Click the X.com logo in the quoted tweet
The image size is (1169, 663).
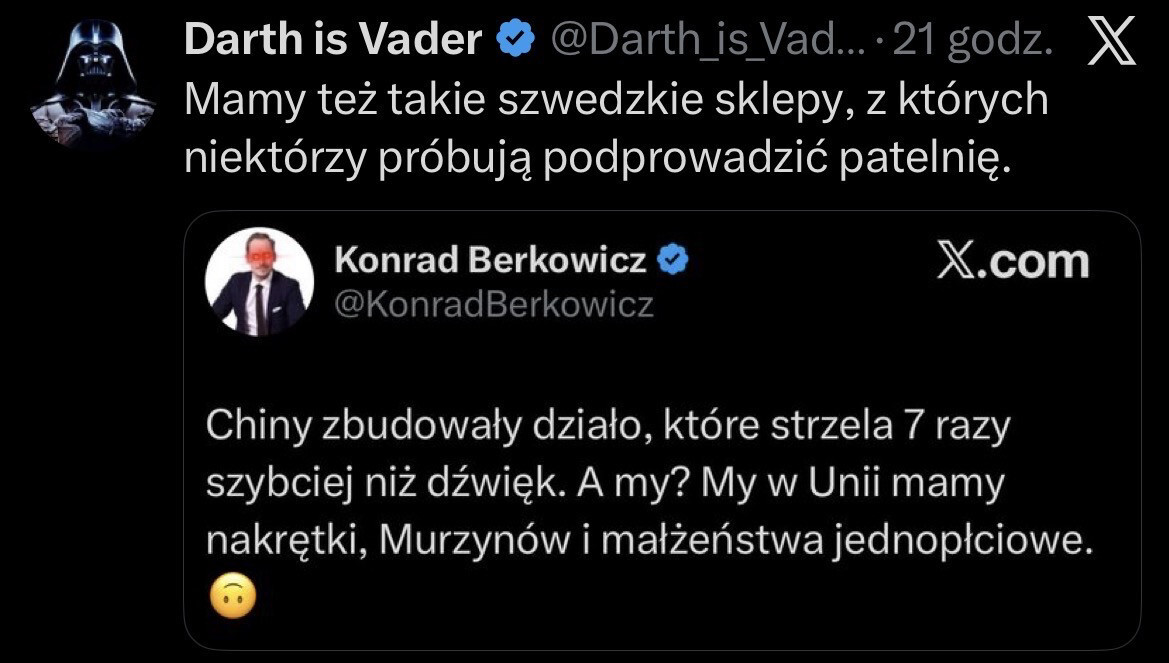(1012, 262)
